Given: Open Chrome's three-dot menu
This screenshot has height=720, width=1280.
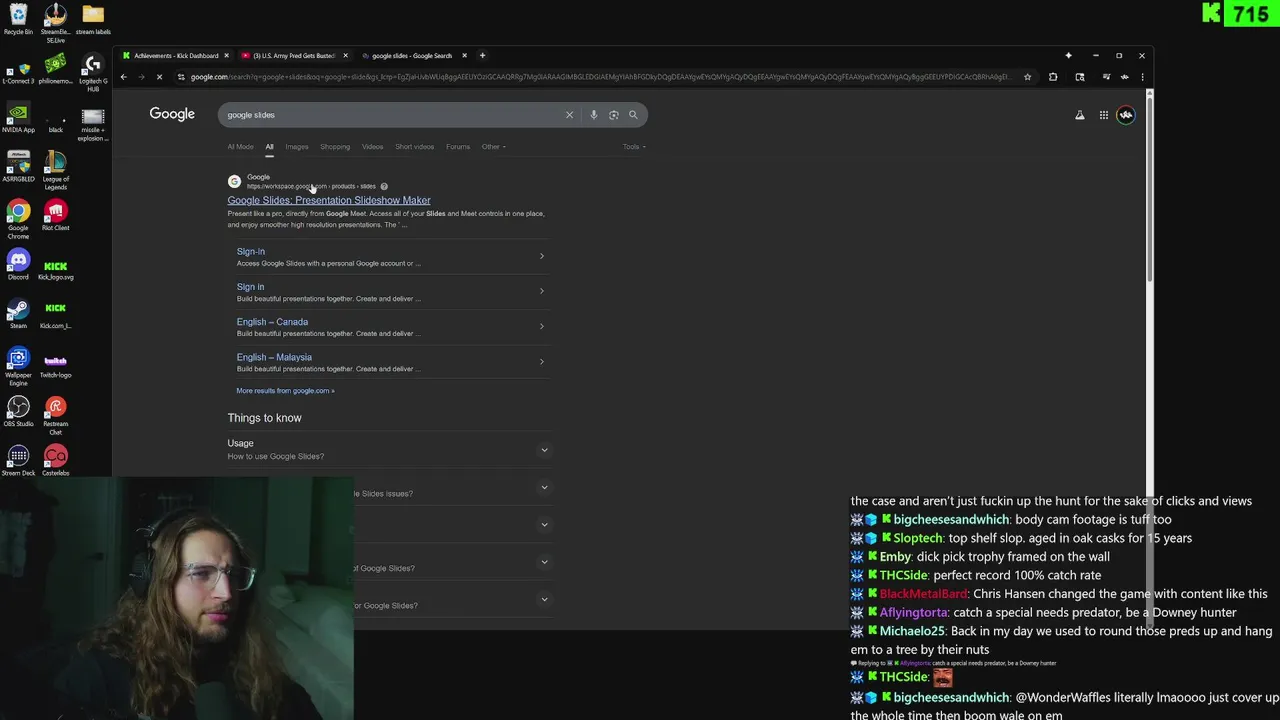Looking at the screenshot, I should pyautogui.click(x=1142, y=77).
